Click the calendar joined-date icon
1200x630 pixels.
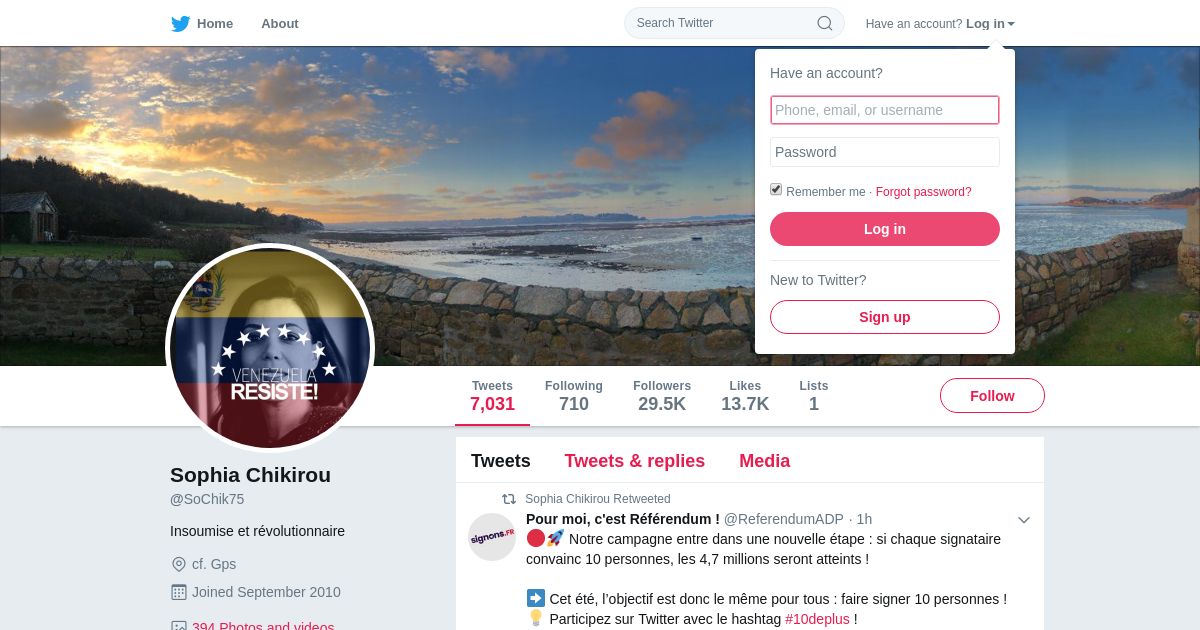click(x=179, y=592)
